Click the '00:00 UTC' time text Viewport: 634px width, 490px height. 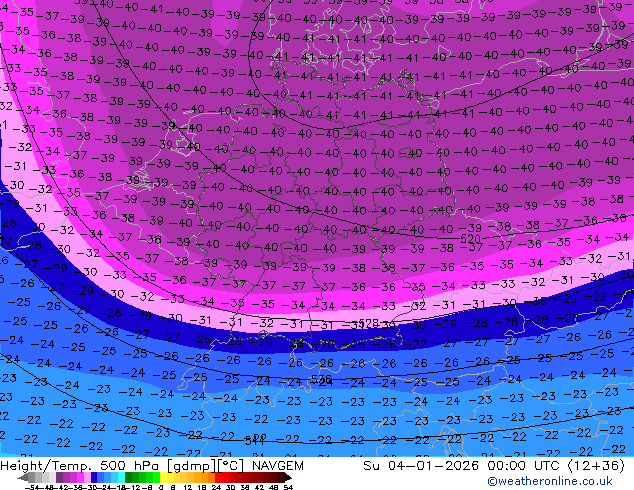[525, 466]
